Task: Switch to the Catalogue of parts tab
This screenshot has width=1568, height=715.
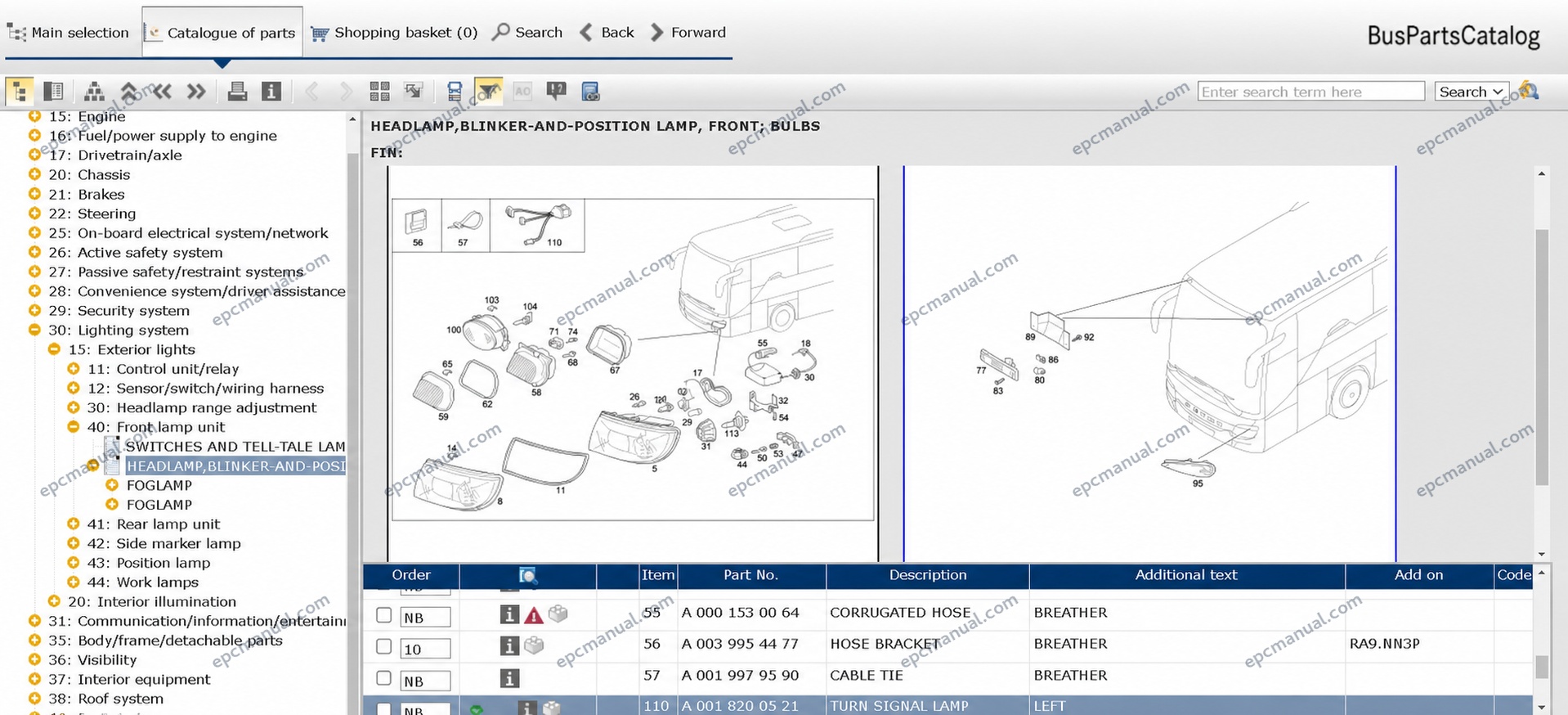Action: click(222, 33)
